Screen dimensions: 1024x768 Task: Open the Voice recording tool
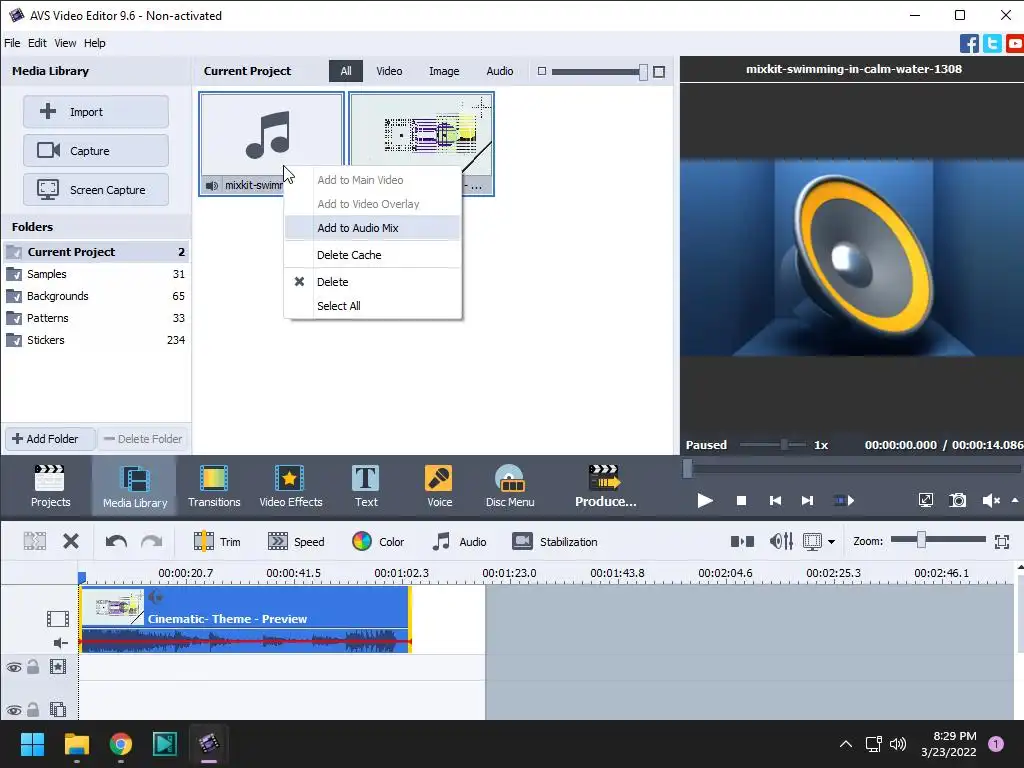click(x=439, y=486)
